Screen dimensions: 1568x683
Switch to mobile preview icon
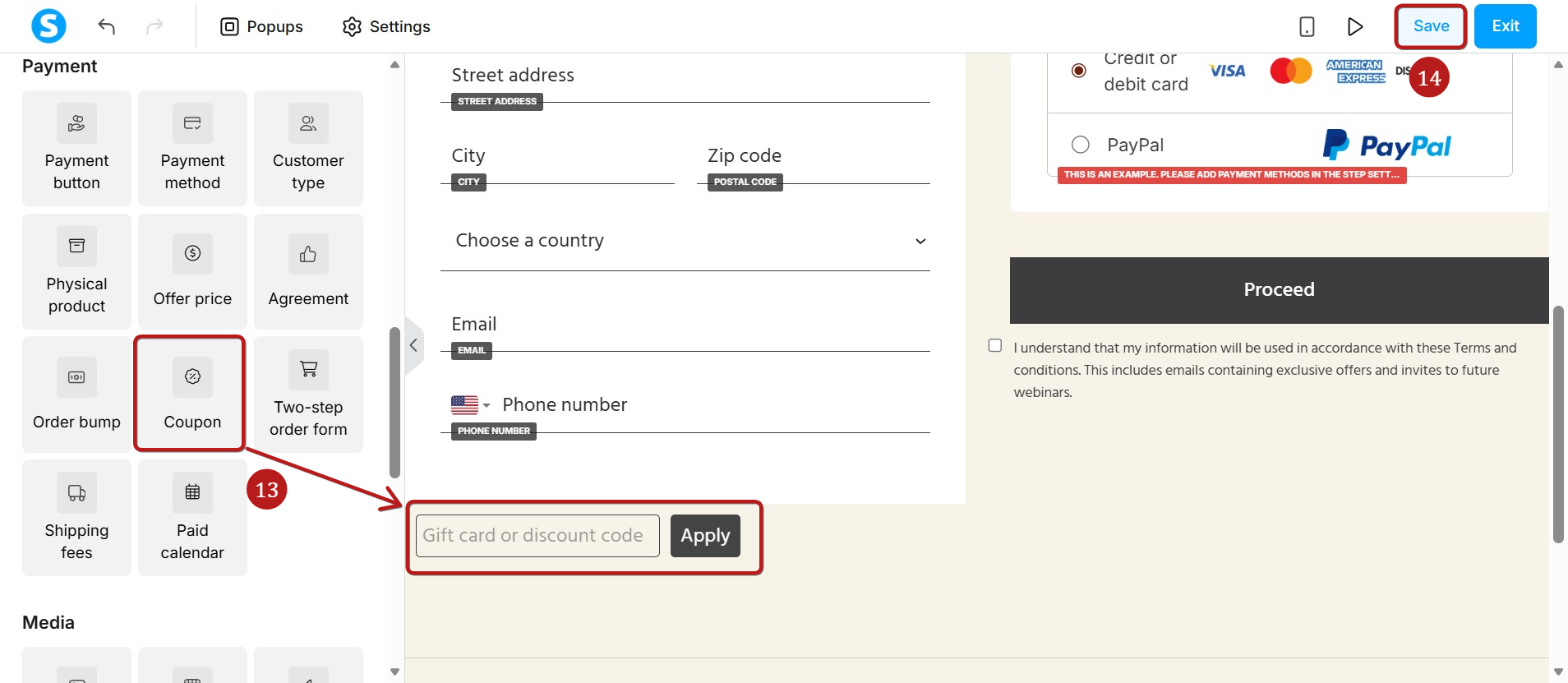pyautogui.click(x=1307, y=26)
